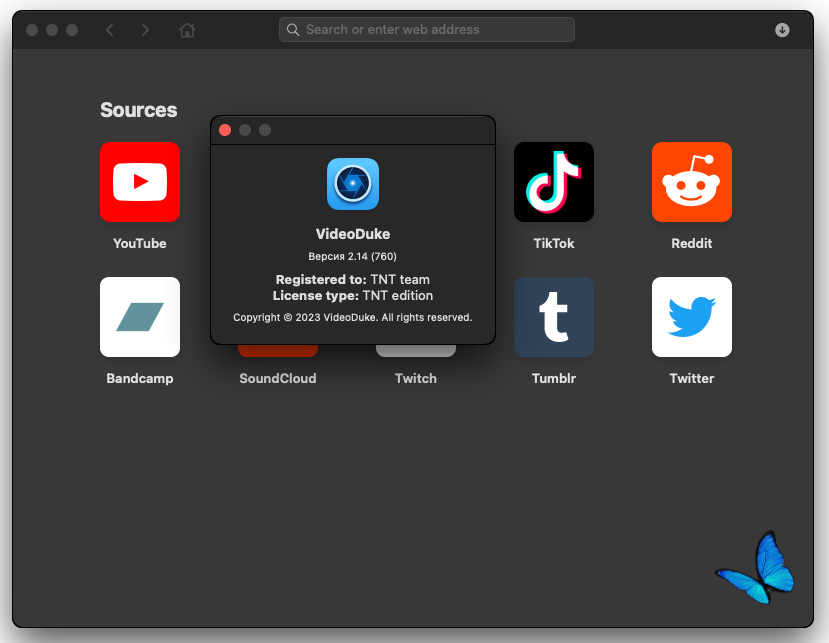The image size is (829, 643).
Task: Click the 'License type: TNT edition' line
Action: tap(353, 296)
